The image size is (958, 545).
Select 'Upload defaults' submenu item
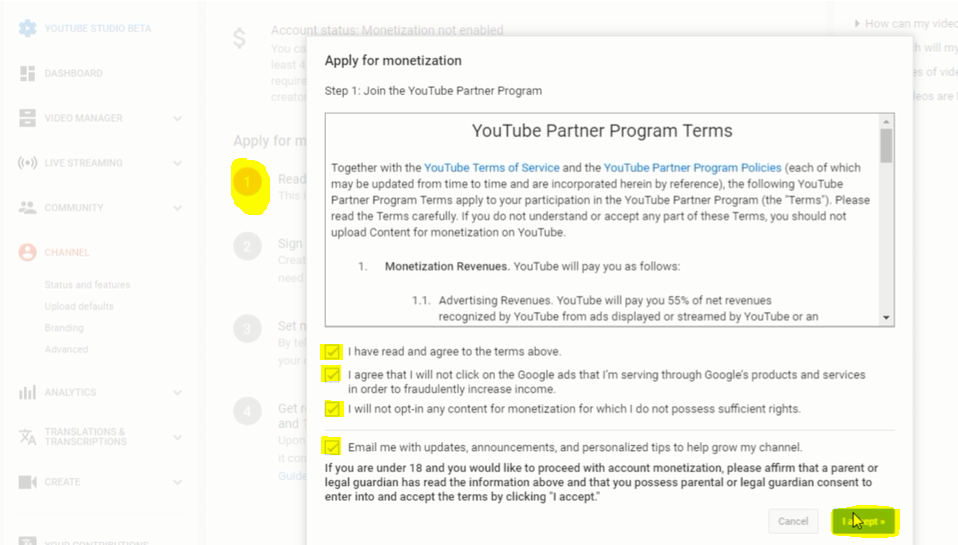coord(79,306)
